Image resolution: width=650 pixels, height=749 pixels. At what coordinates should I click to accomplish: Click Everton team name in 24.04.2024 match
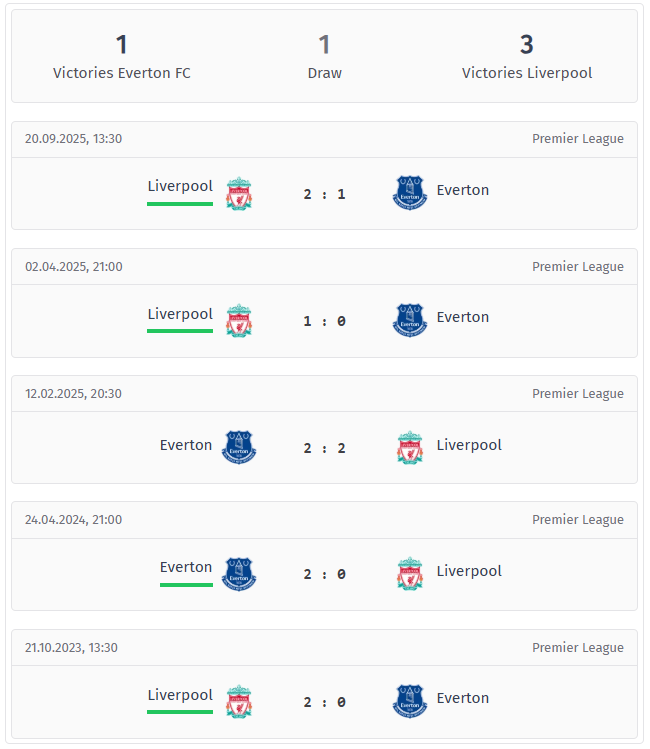(186, 567)
